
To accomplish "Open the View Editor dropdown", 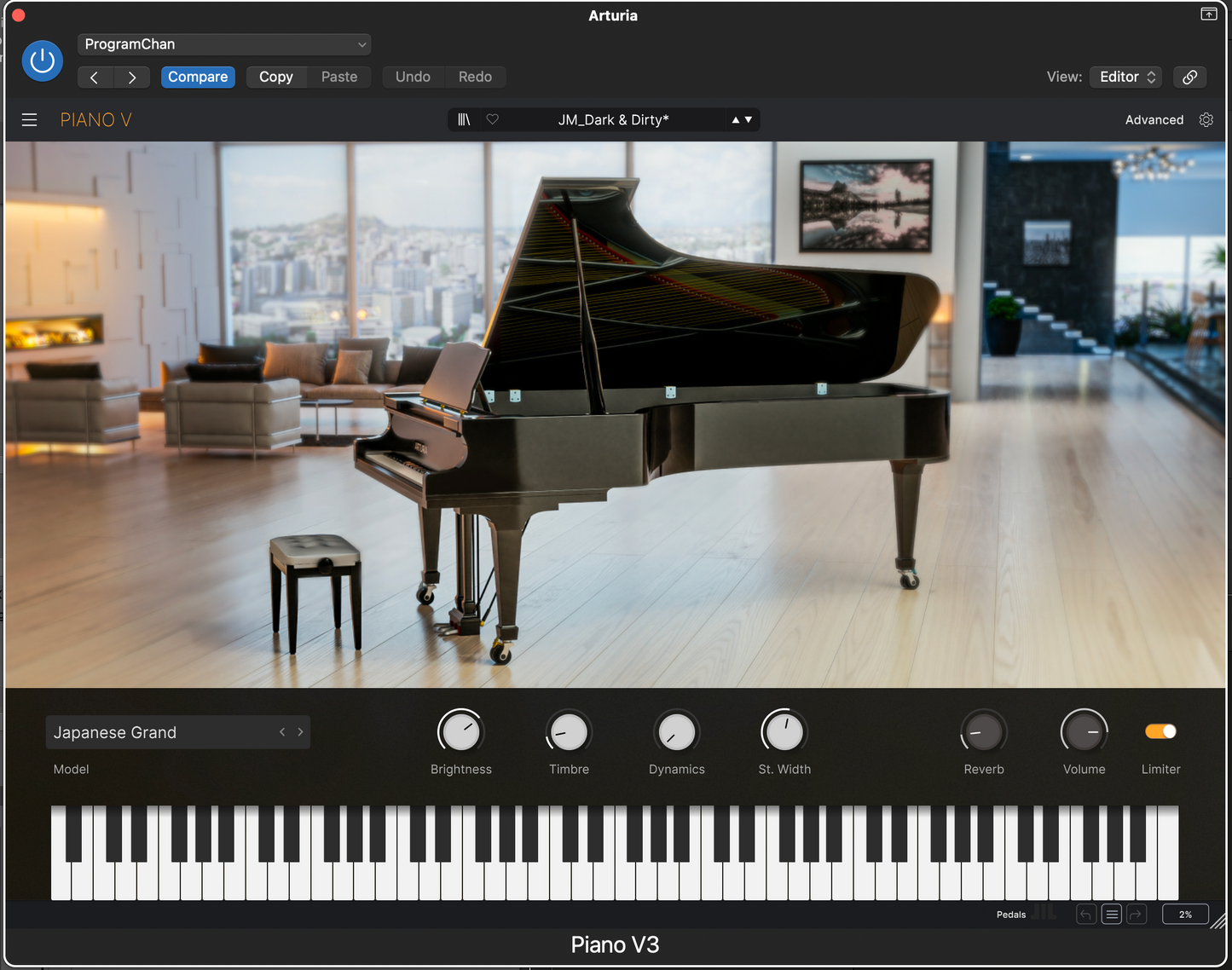I will tap(1126, 77).
